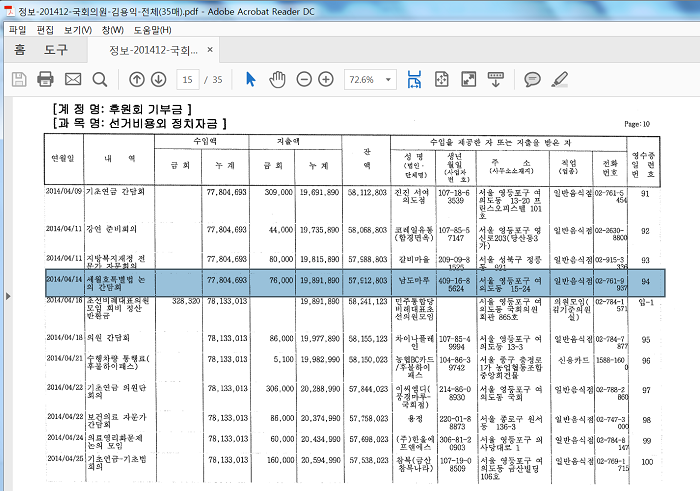700x491 pixels.
Task: Select the arrow selection tool
Action: 251,79
